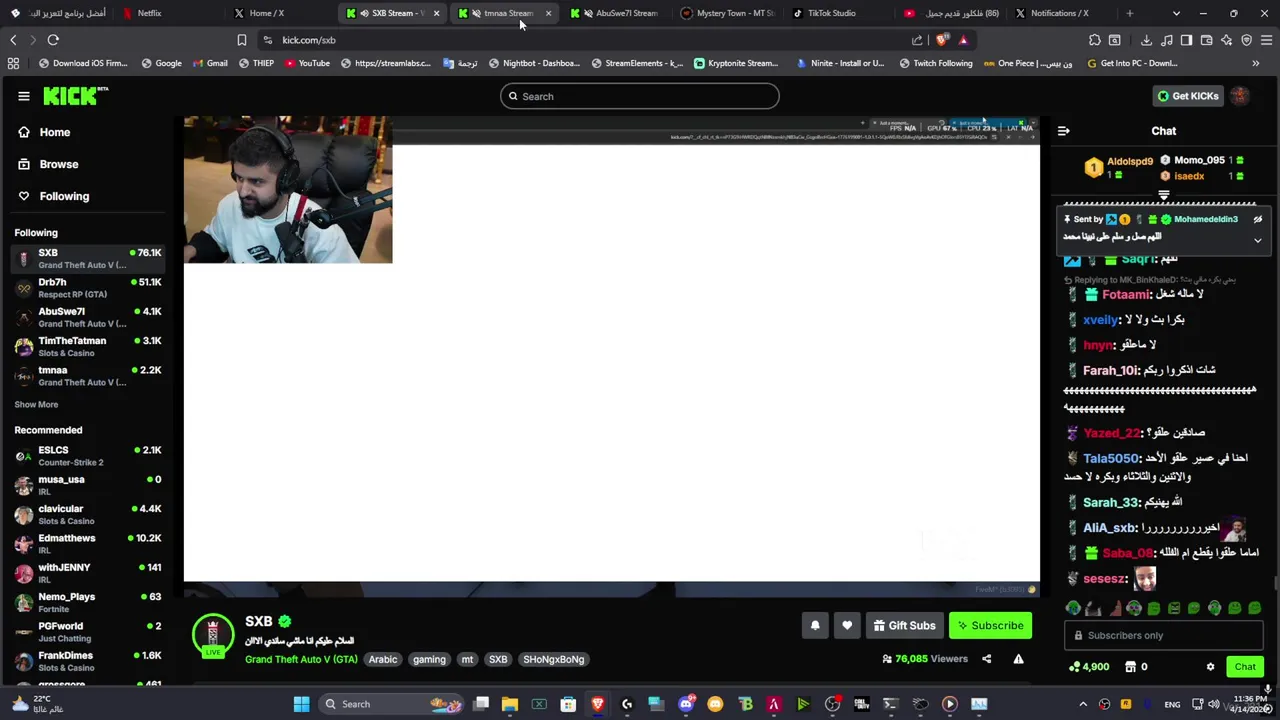Go back to previous page
The height and width of the screenshot is (720, 1280).
(13, 40)
